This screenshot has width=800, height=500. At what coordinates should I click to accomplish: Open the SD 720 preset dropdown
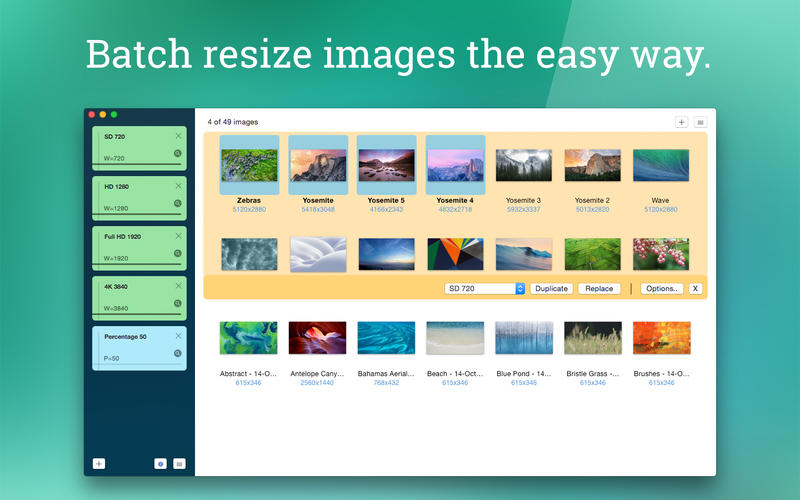pyautogui.click(x=485, y=288)
